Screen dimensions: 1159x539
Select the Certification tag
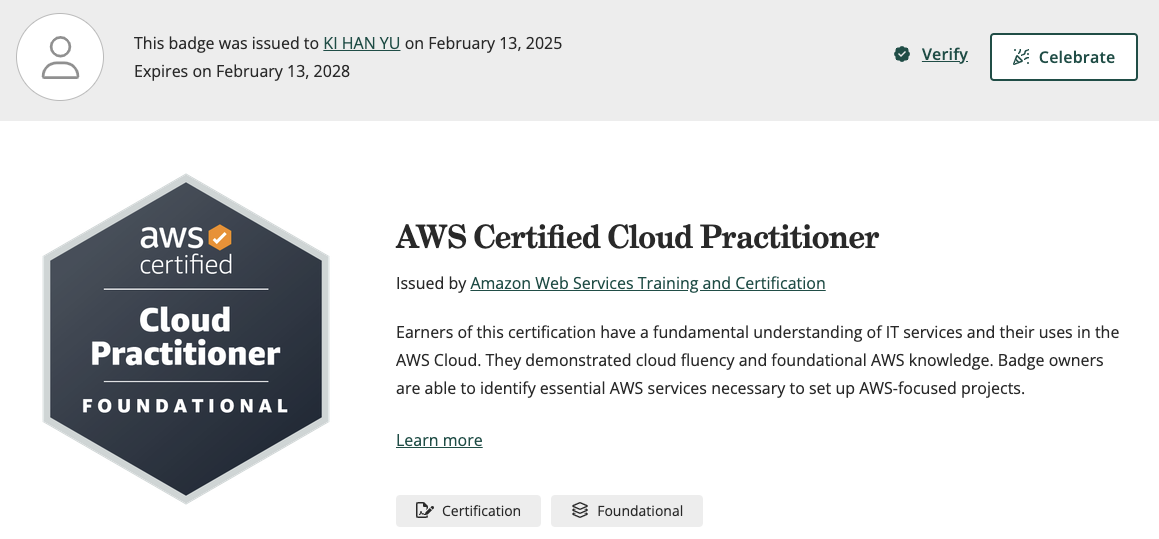point(468,511)
